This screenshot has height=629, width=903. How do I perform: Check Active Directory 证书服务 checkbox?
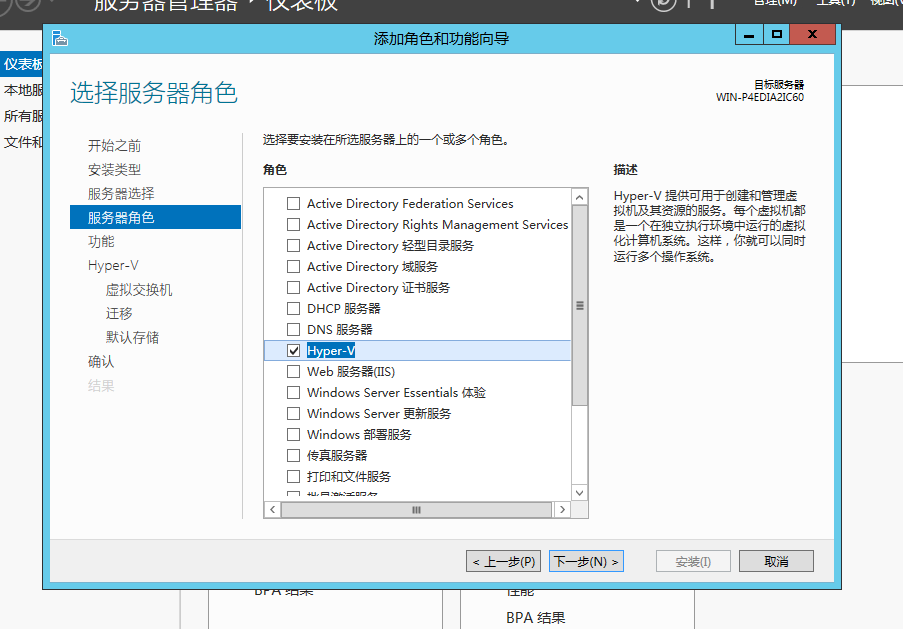(x=293, y=287)
